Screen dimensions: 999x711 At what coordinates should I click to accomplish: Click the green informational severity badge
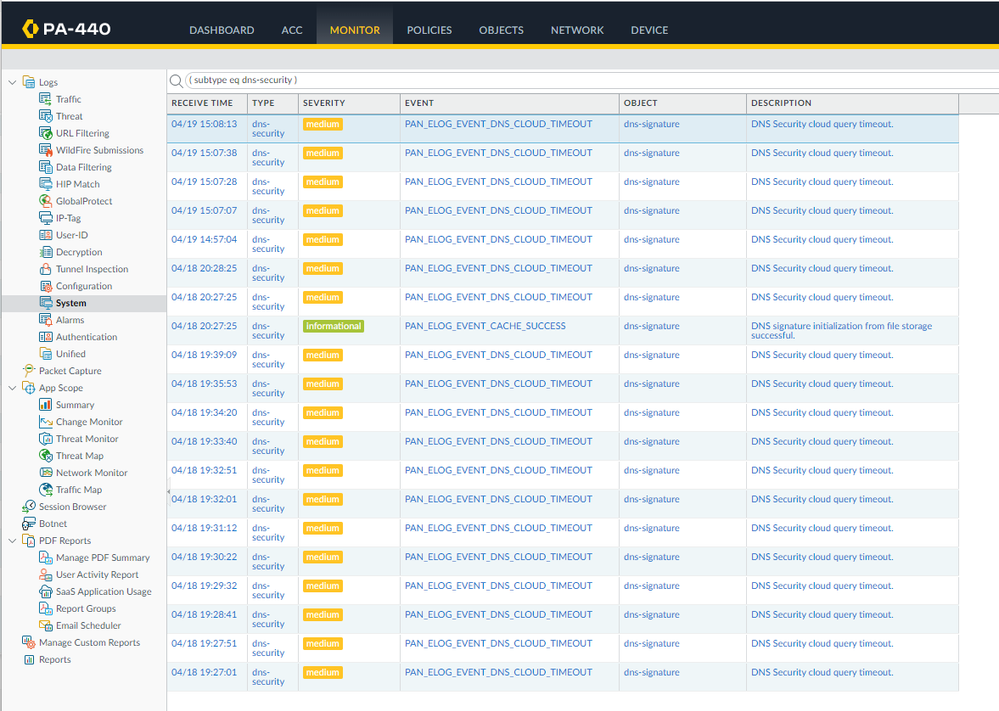tap(333, 326)
